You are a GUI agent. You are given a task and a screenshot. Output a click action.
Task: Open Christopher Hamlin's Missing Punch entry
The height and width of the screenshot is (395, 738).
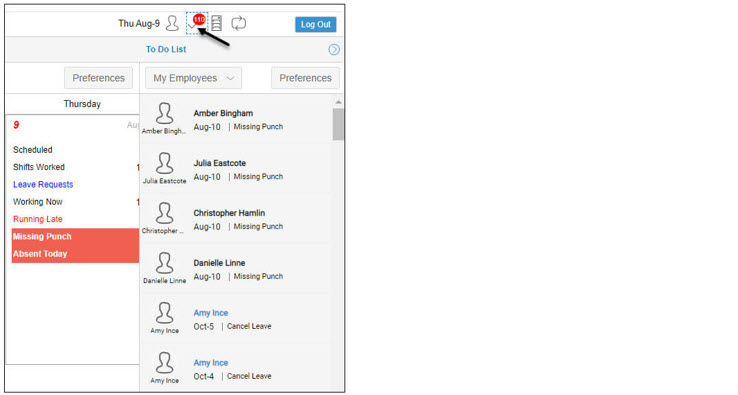(x=236, y=219)
